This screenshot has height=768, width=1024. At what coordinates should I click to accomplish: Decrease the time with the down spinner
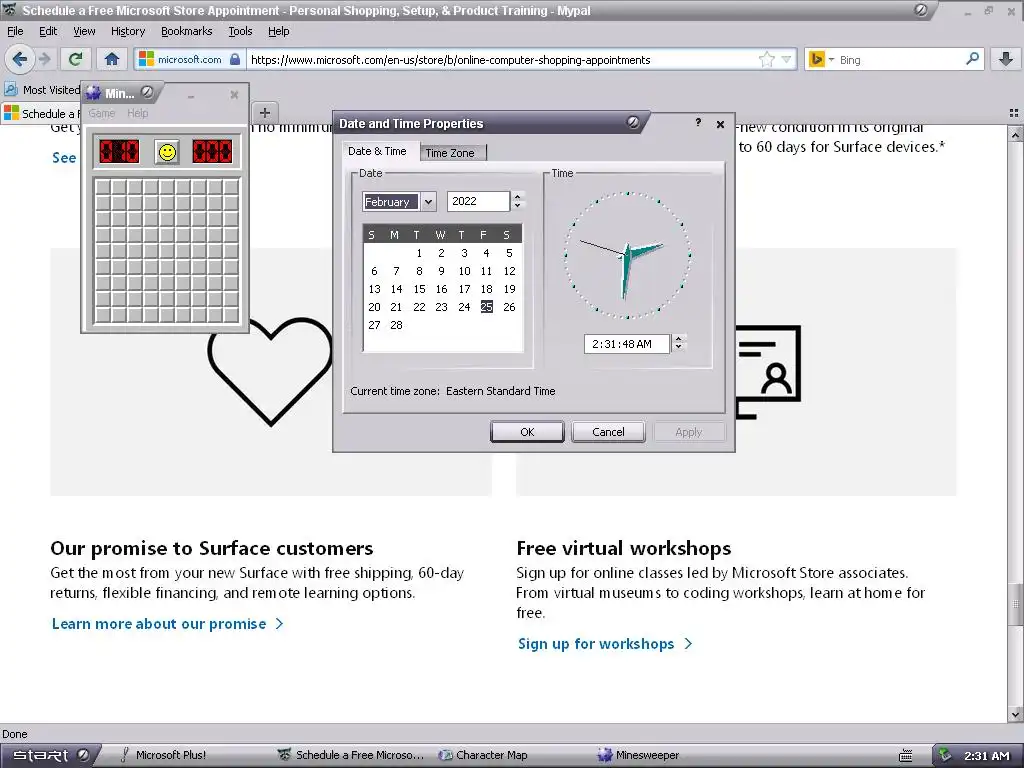point(679,348)
